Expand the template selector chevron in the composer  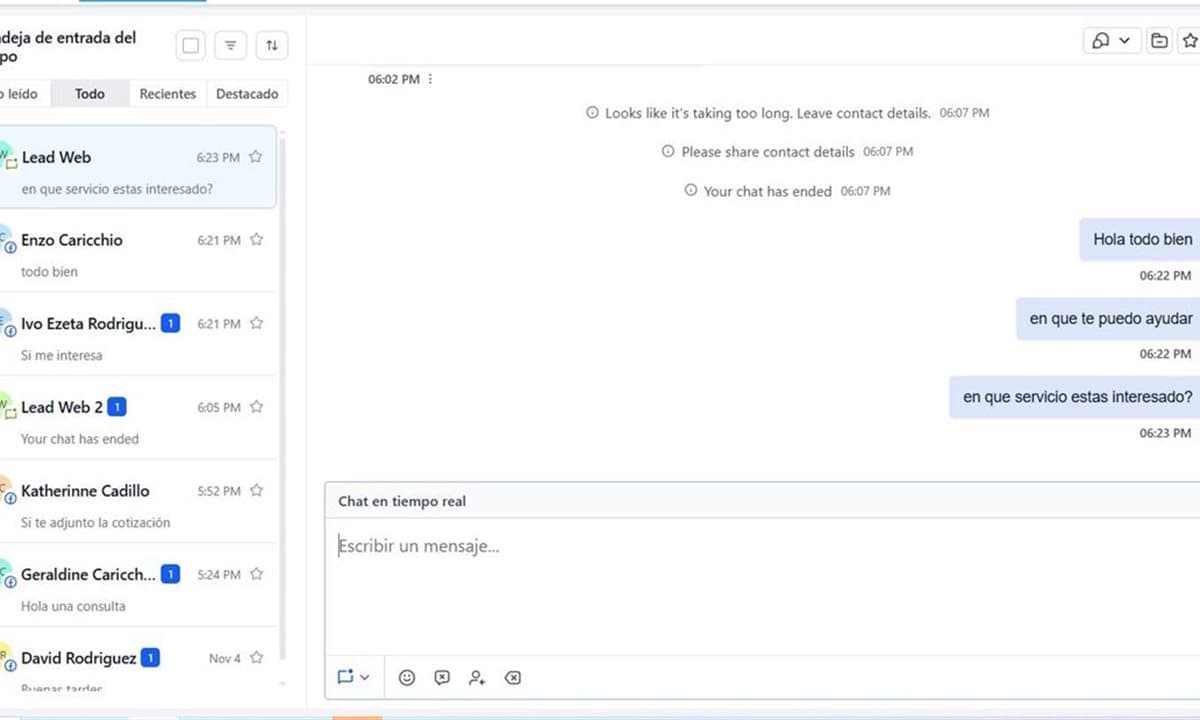pos(364,677)
